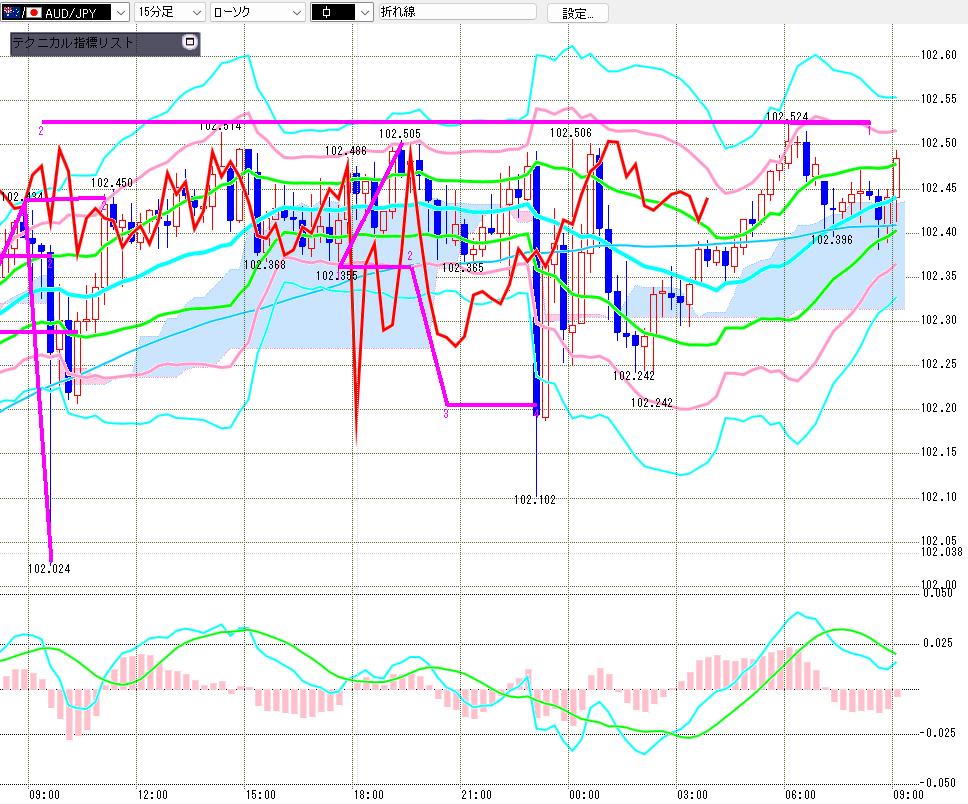This screenshot has width=968, height=804.
Task: Expand the ローソク chart type dropdown
Action: 296,13
